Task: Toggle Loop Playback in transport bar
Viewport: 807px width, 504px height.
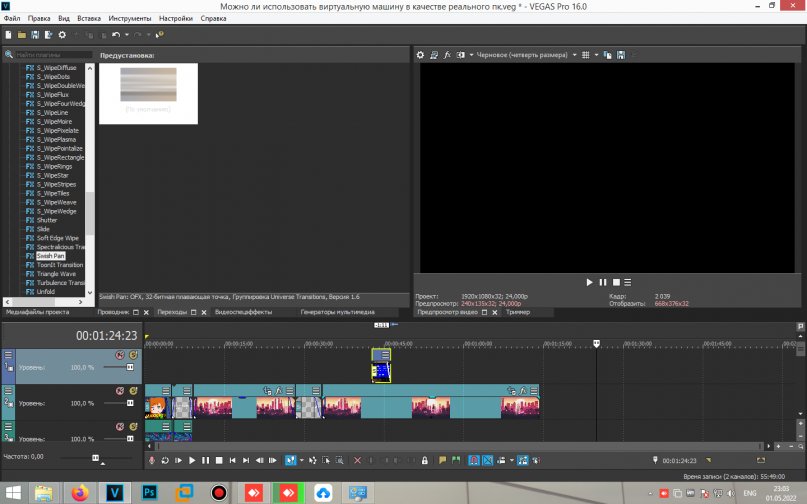Action: click(x=165, y=460)
